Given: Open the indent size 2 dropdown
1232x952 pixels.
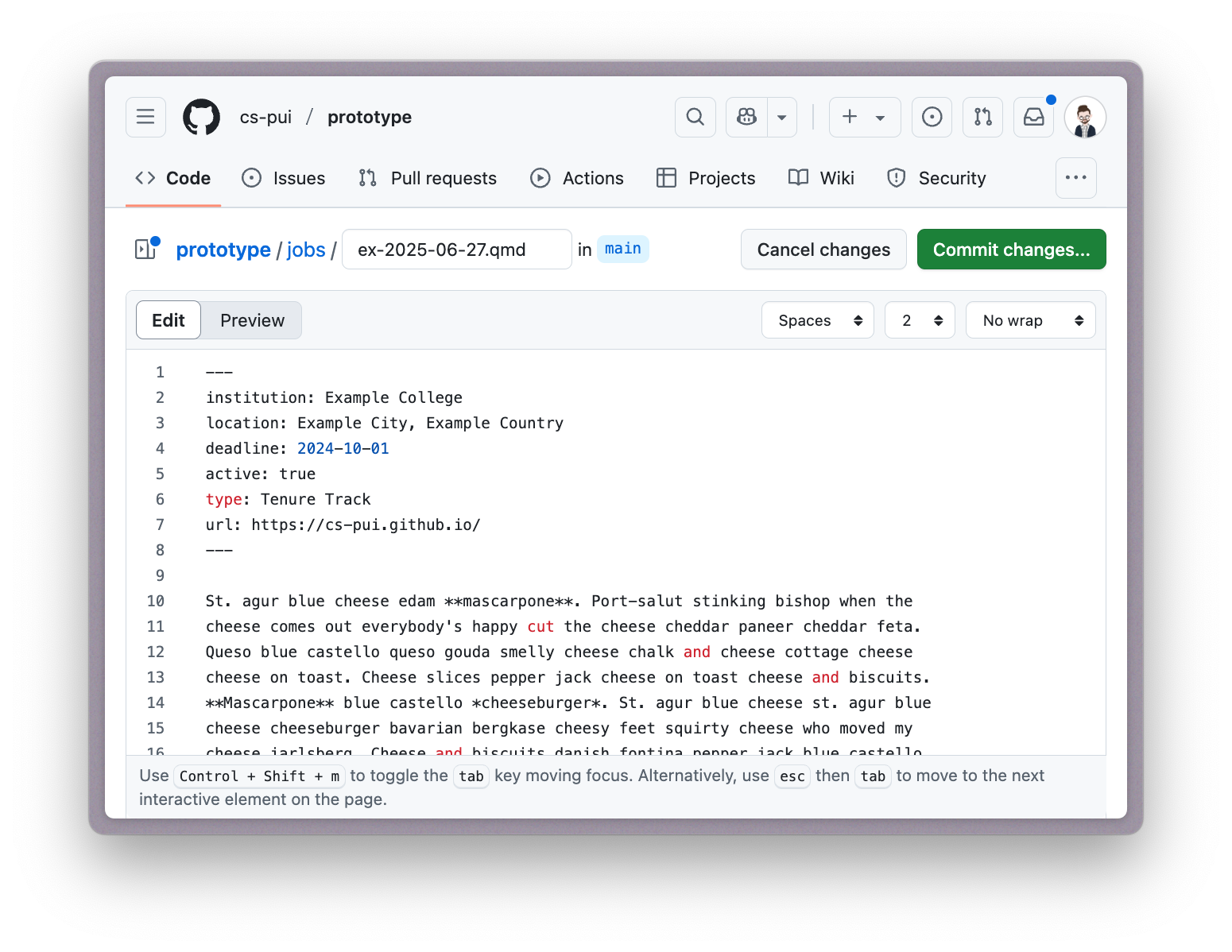Looking at the screenshot, I should 920,320.
